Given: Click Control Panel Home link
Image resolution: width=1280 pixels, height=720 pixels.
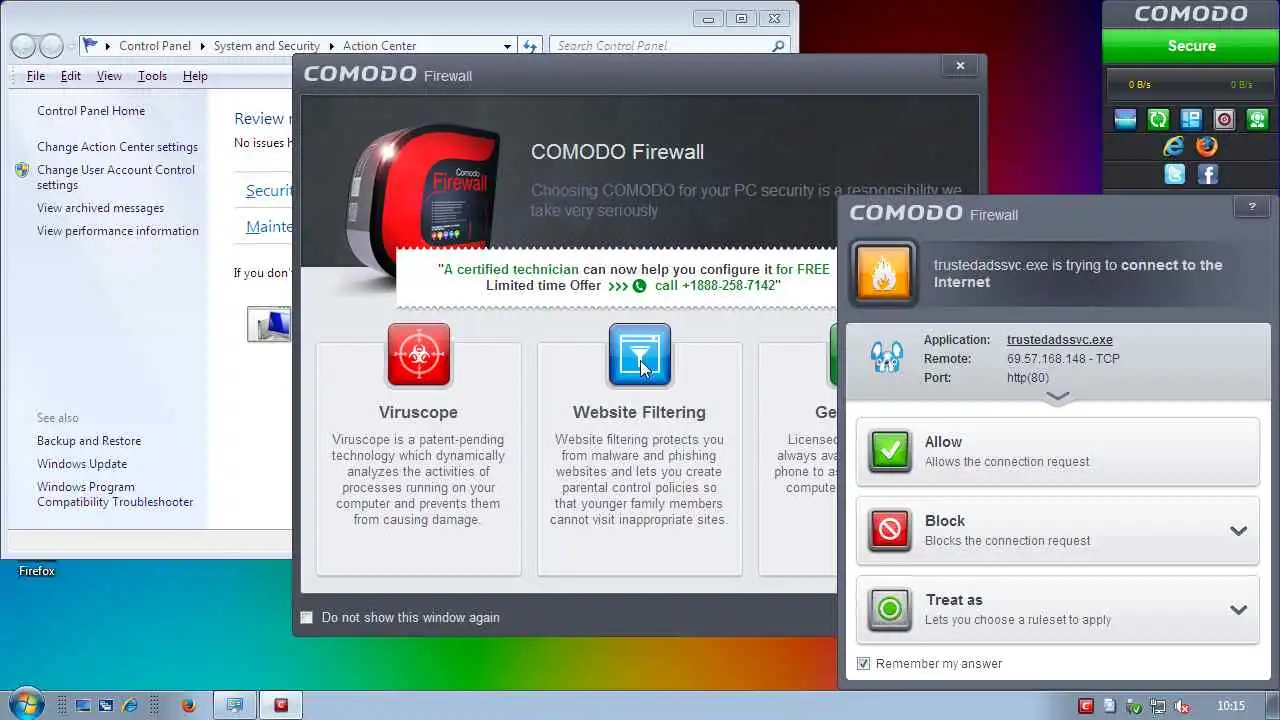Looking at the screenshot, I should pos(91,111).
